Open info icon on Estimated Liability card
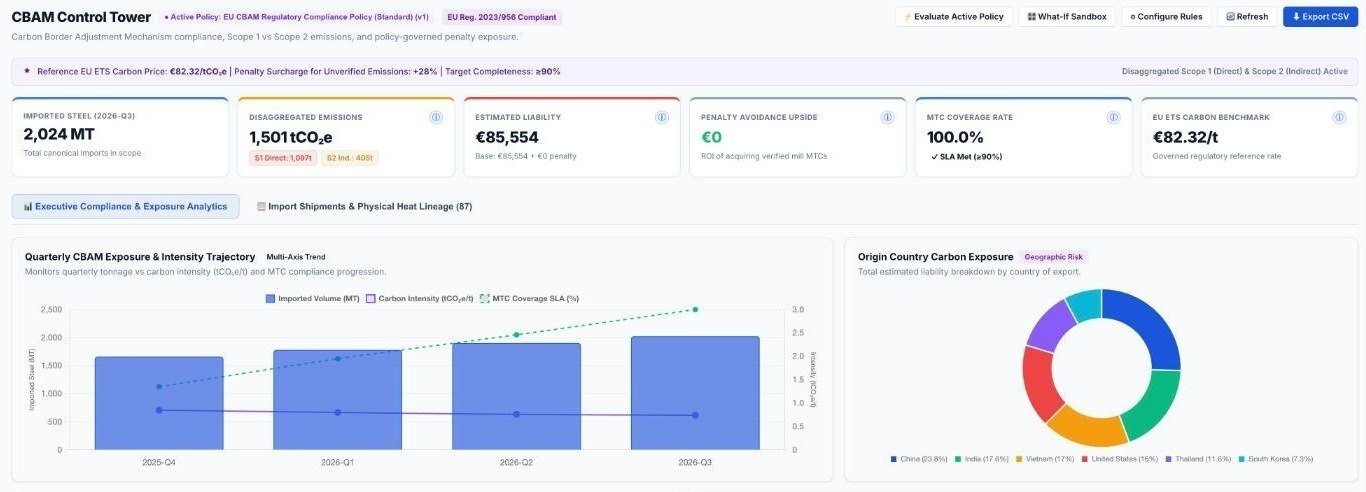 pyautogui.click(x=662, y=117)
